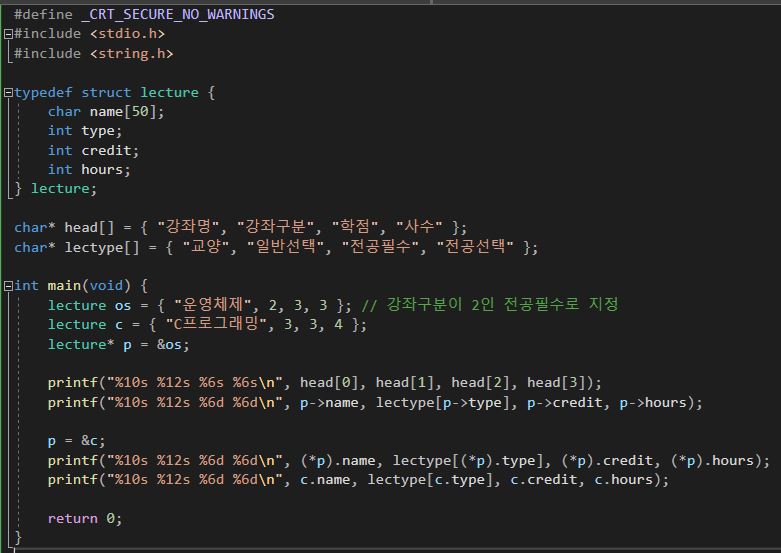Click lectype[p->type] in the printf
781x553 pixels.
(x=446, y=403)
